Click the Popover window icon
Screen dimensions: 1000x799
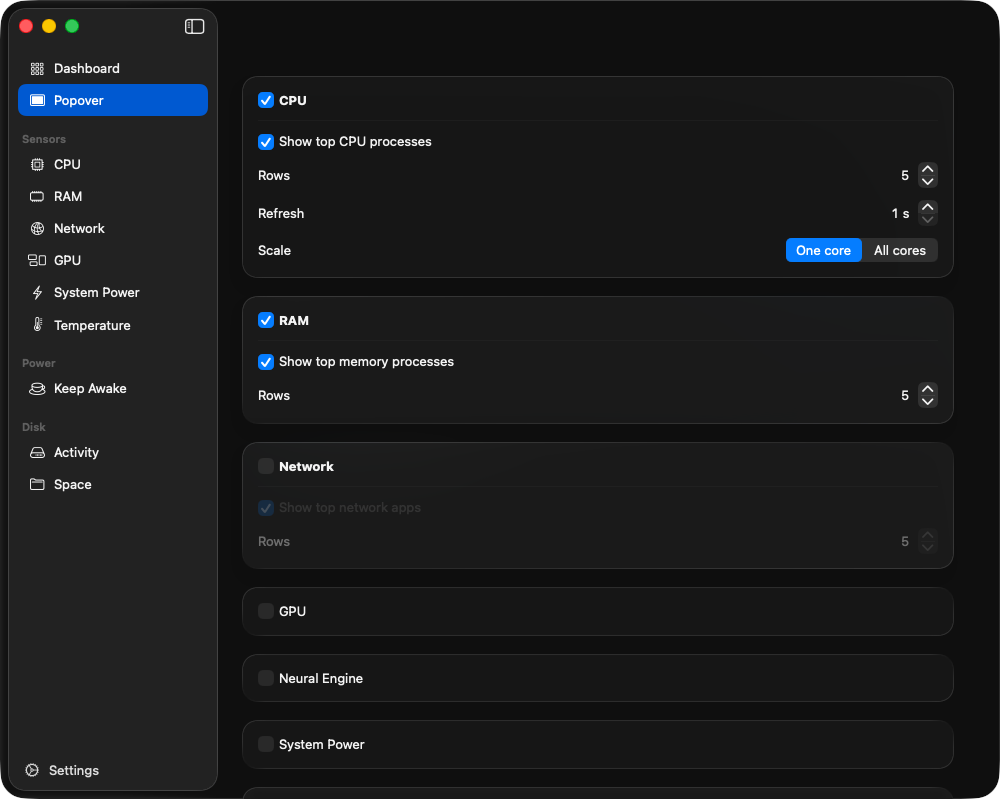38,100
